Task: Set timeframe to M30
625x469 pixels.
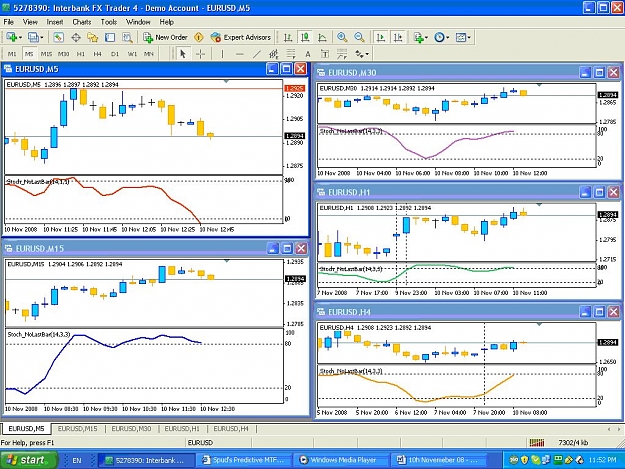Action: pyautogui.click(x=63, y=54)
